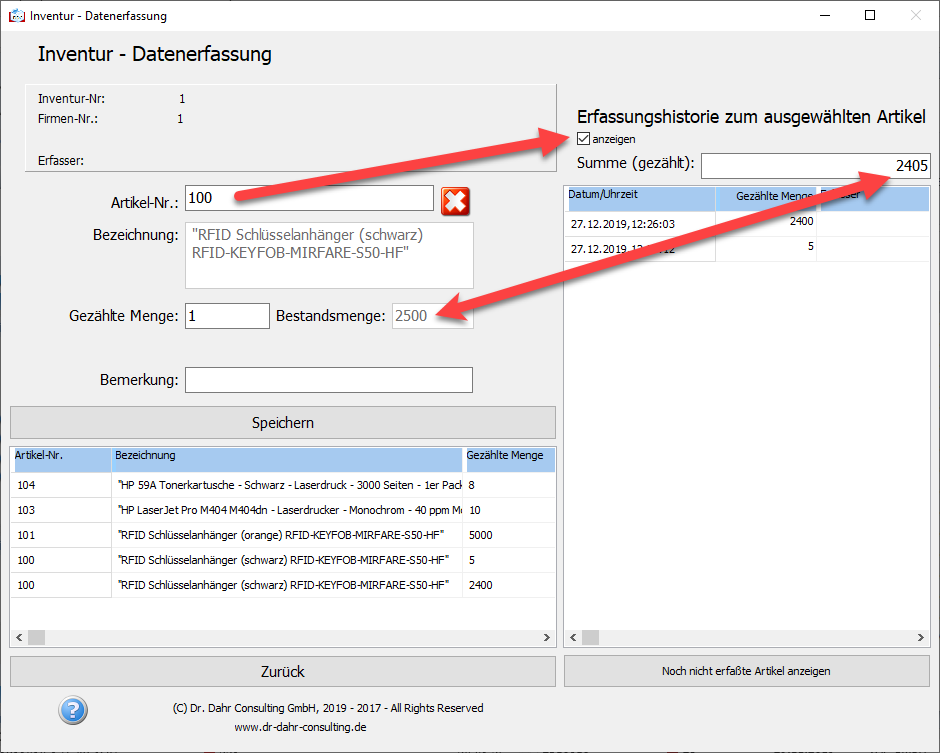The width and height of the screenshot is (940, 753).
Task: Open the blue help question mark icon
Action: [74, 709]
